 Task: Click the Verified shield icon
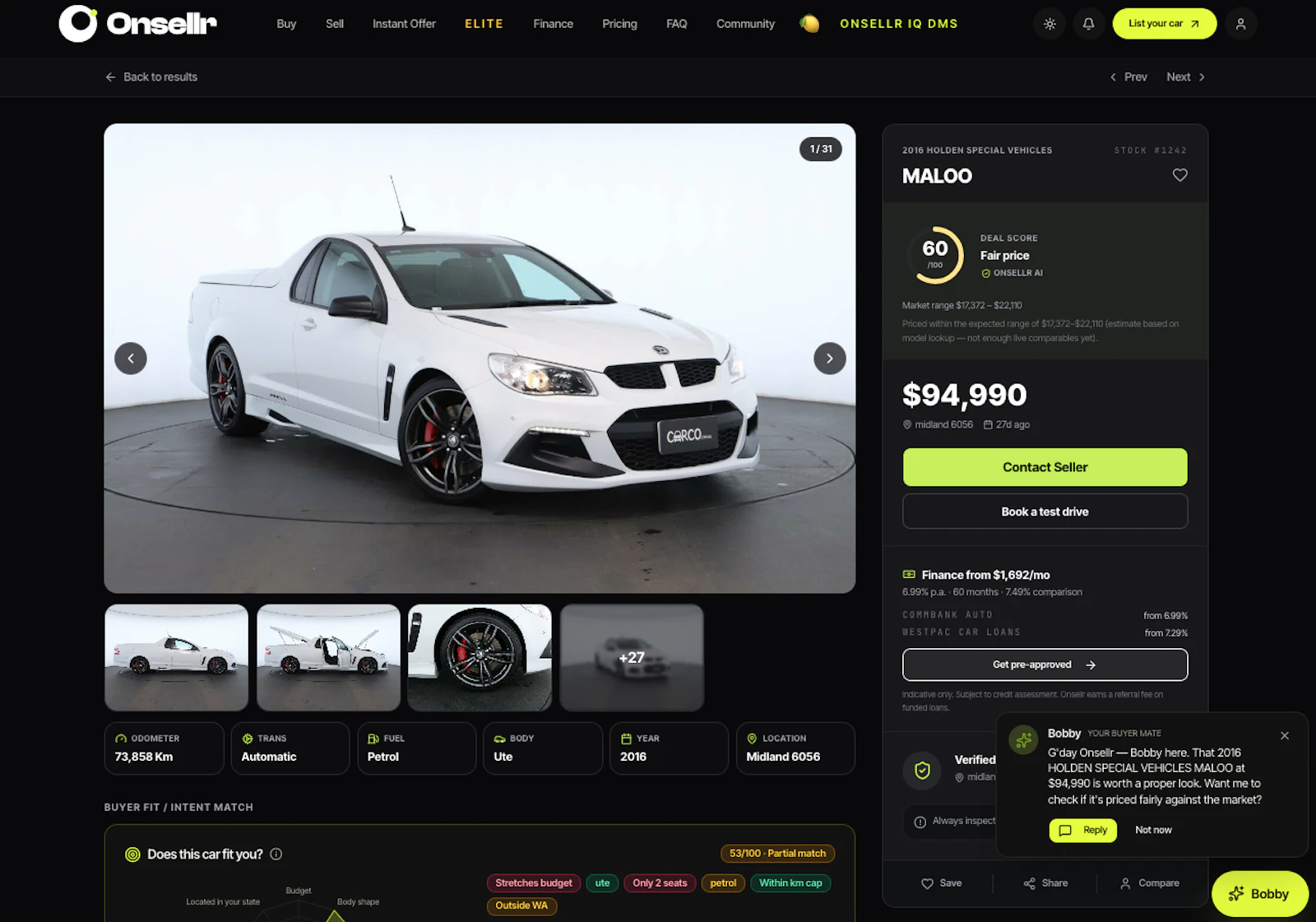922,771
